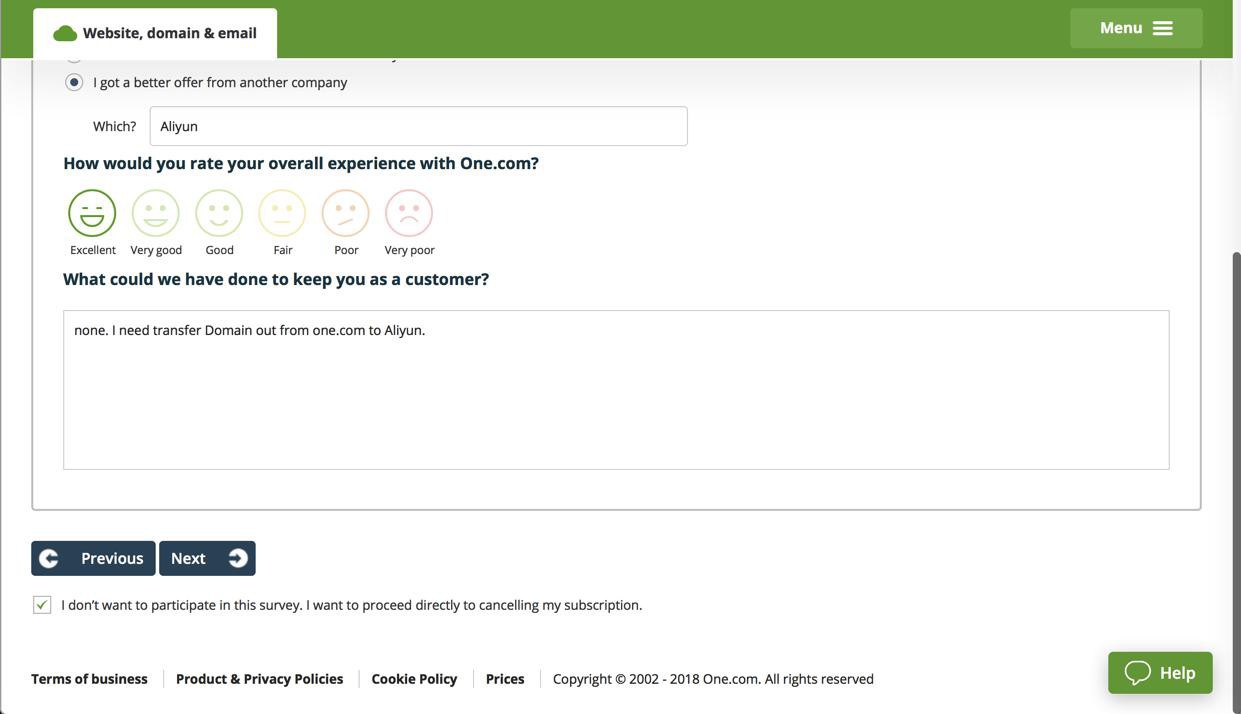Select 'I got a better offer' radio button
This screenshot has height=714, width=1241.
coord(74,82)
